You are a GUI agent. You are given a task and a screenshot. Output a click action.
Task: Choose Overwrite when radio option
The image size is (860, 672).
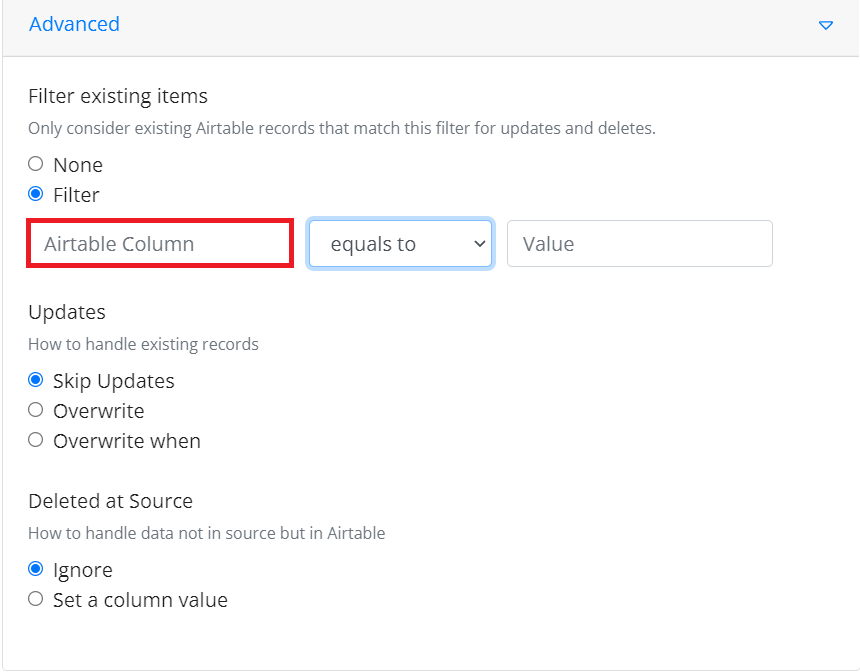click(x=36, y=440)
